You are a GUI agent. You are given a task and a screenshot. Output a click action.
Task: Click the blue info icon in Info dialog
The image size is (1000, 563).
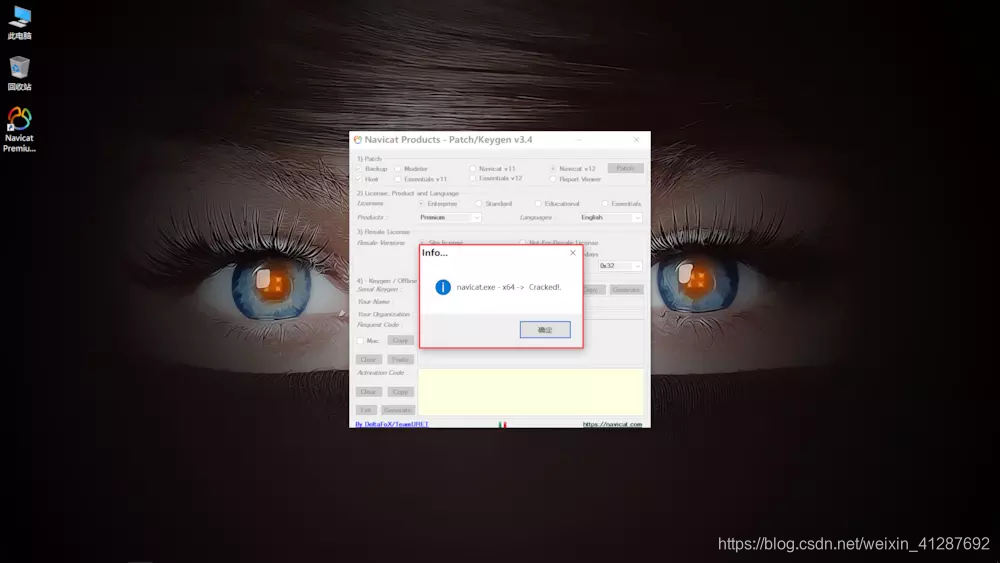pos(443,287)
